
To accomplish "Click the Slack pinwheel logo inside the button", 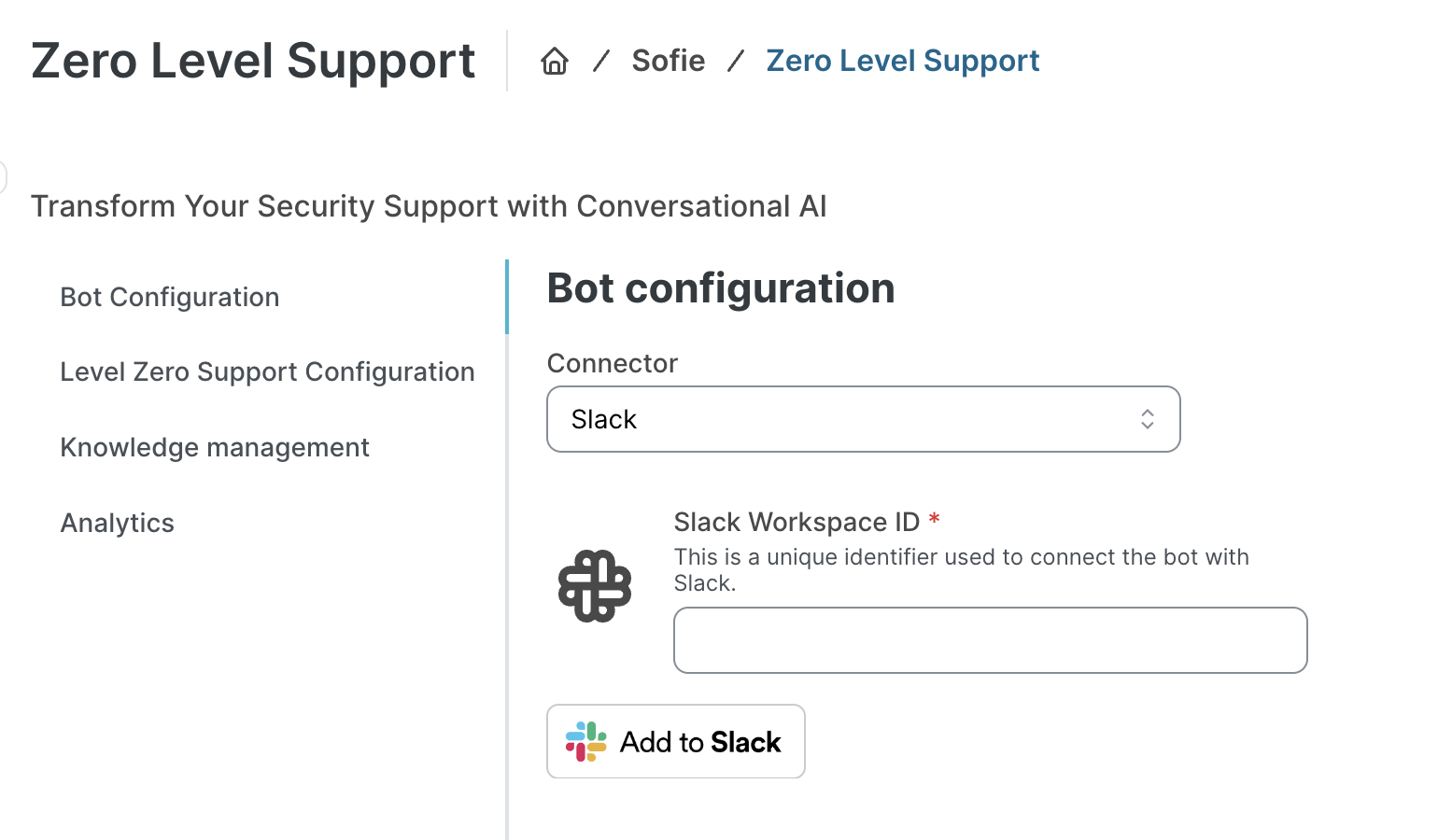I will pyautogui.click(x=585, y=741).
